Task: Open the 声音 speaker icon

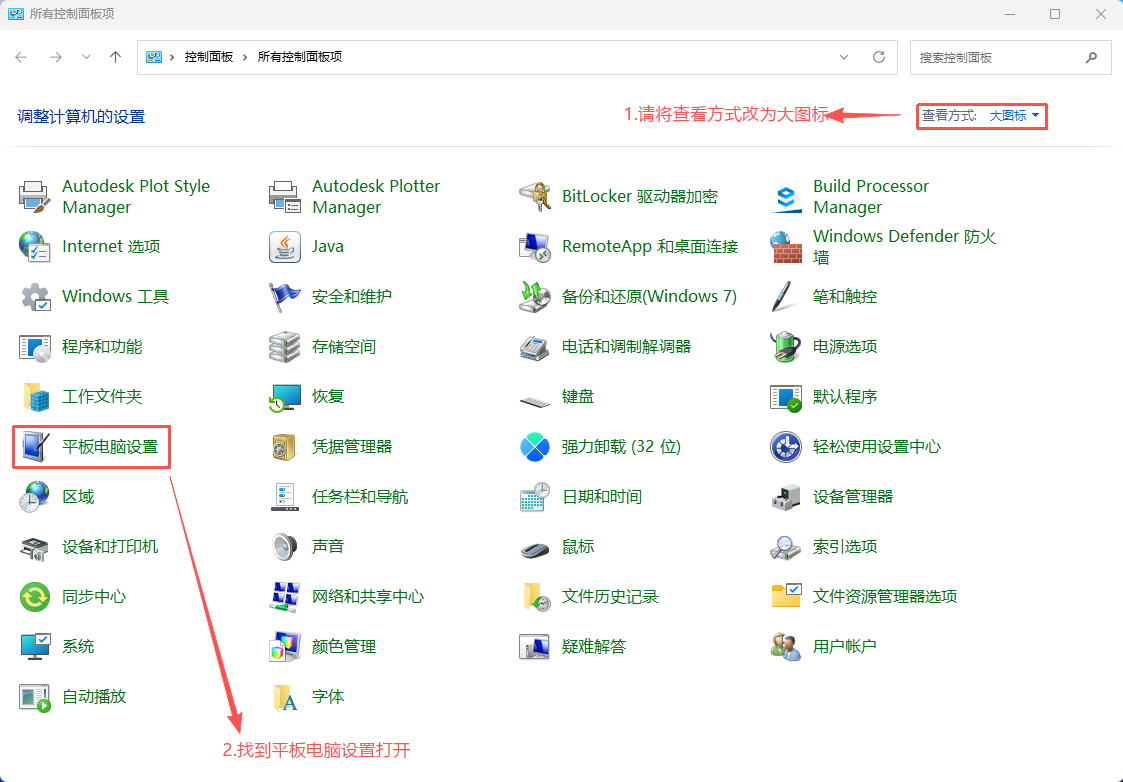Action: (x=285, y=547)
